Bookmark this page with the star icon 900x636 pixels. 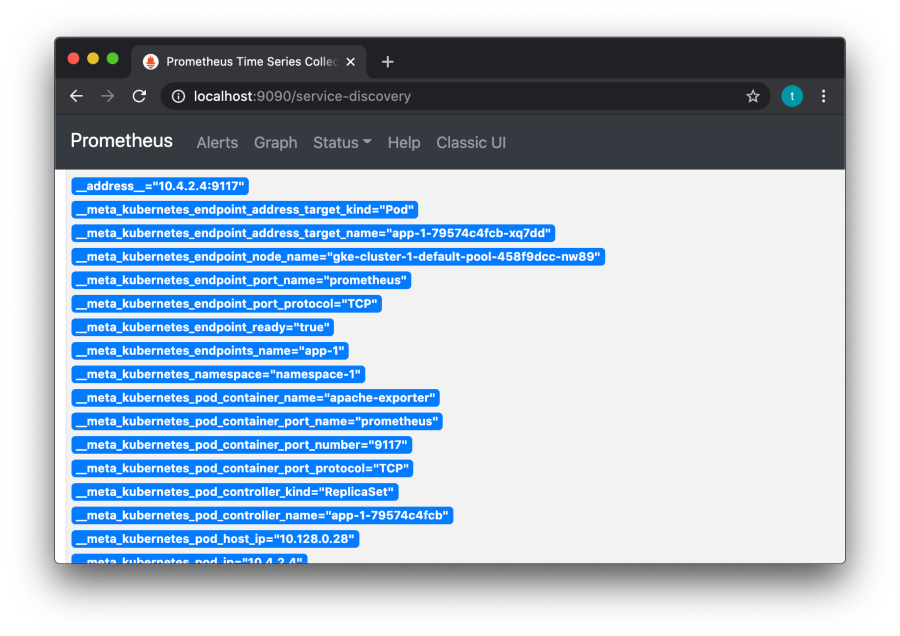(752, 96)
